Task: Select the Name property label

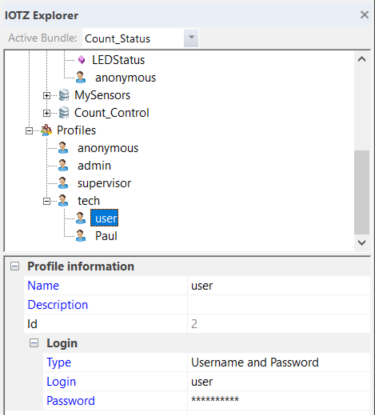Action: coord(43,286)
